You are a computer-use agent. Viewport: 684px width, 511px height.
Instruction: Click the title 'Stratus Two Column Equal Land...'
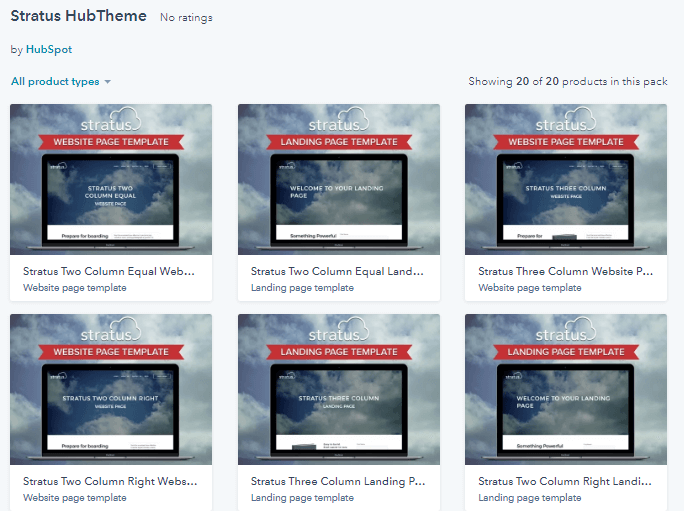click(337, 271)
